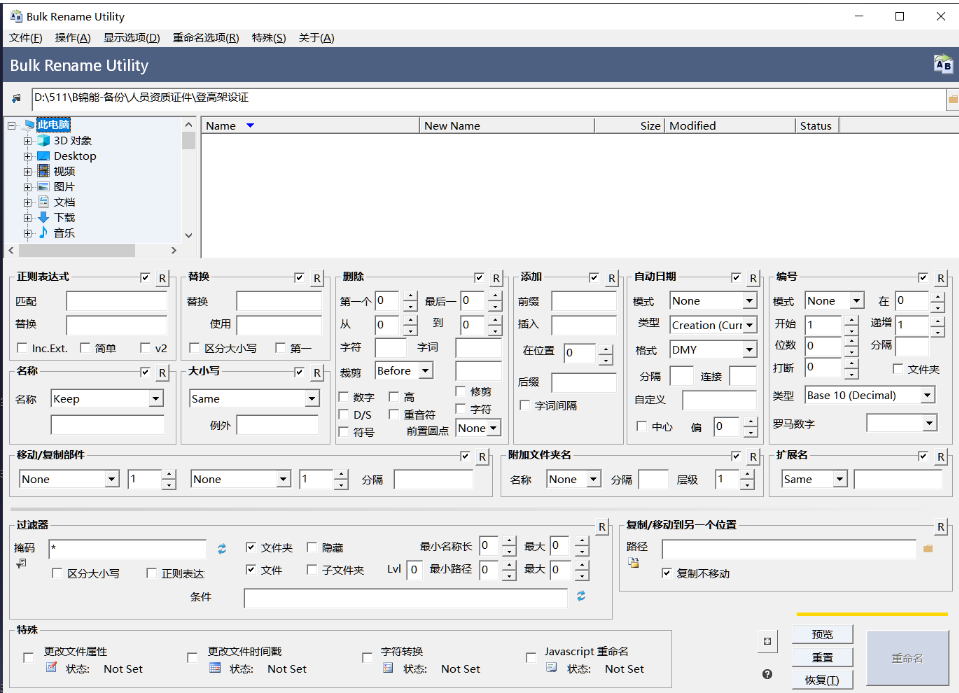Check the Inc.Ext. option in regex panel
The image size is (959, 693).
[23, 347]
